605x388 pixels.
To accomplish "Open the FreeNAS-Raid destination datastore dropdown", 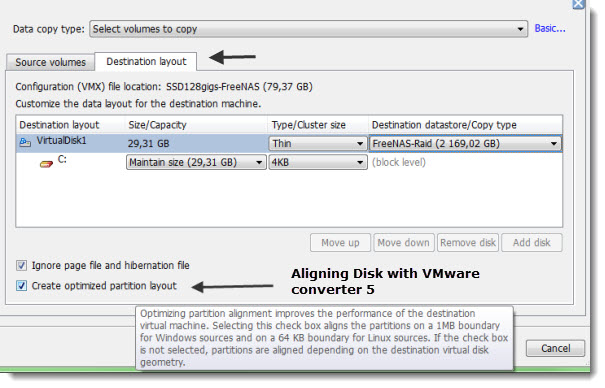I will (465, 143).
